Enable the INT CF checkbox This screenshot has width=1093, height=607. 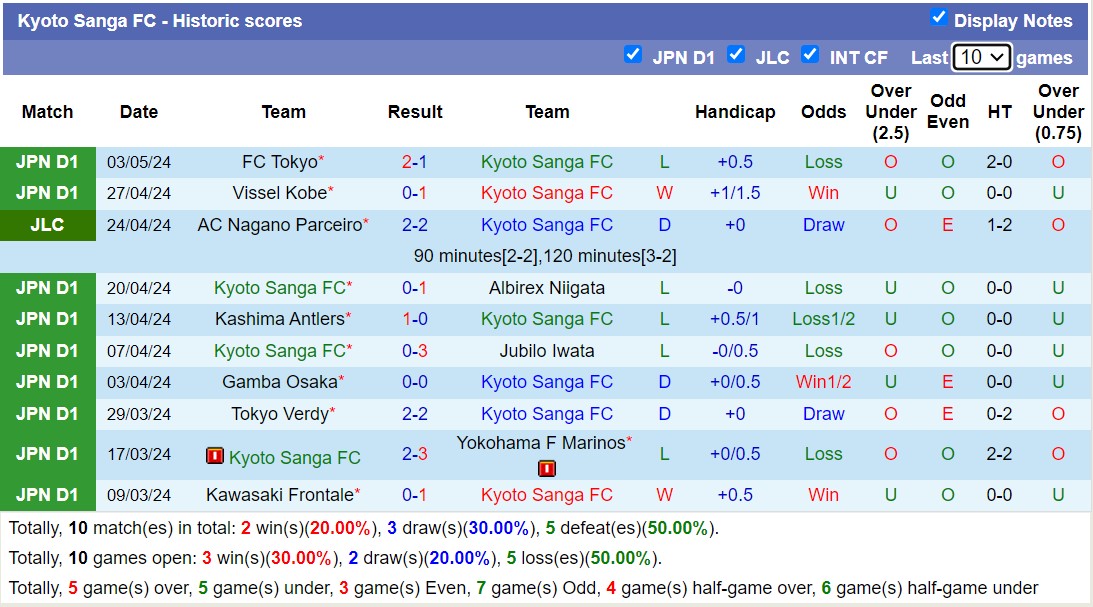810,55
